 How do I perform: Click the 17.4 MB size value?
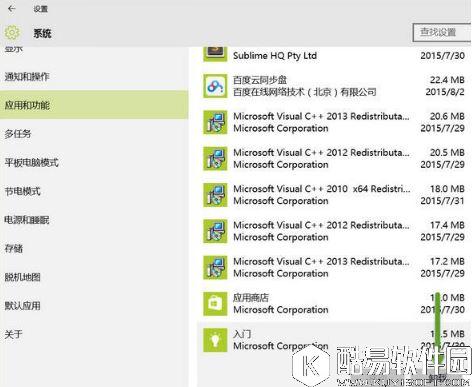click(x=447, y=225)
